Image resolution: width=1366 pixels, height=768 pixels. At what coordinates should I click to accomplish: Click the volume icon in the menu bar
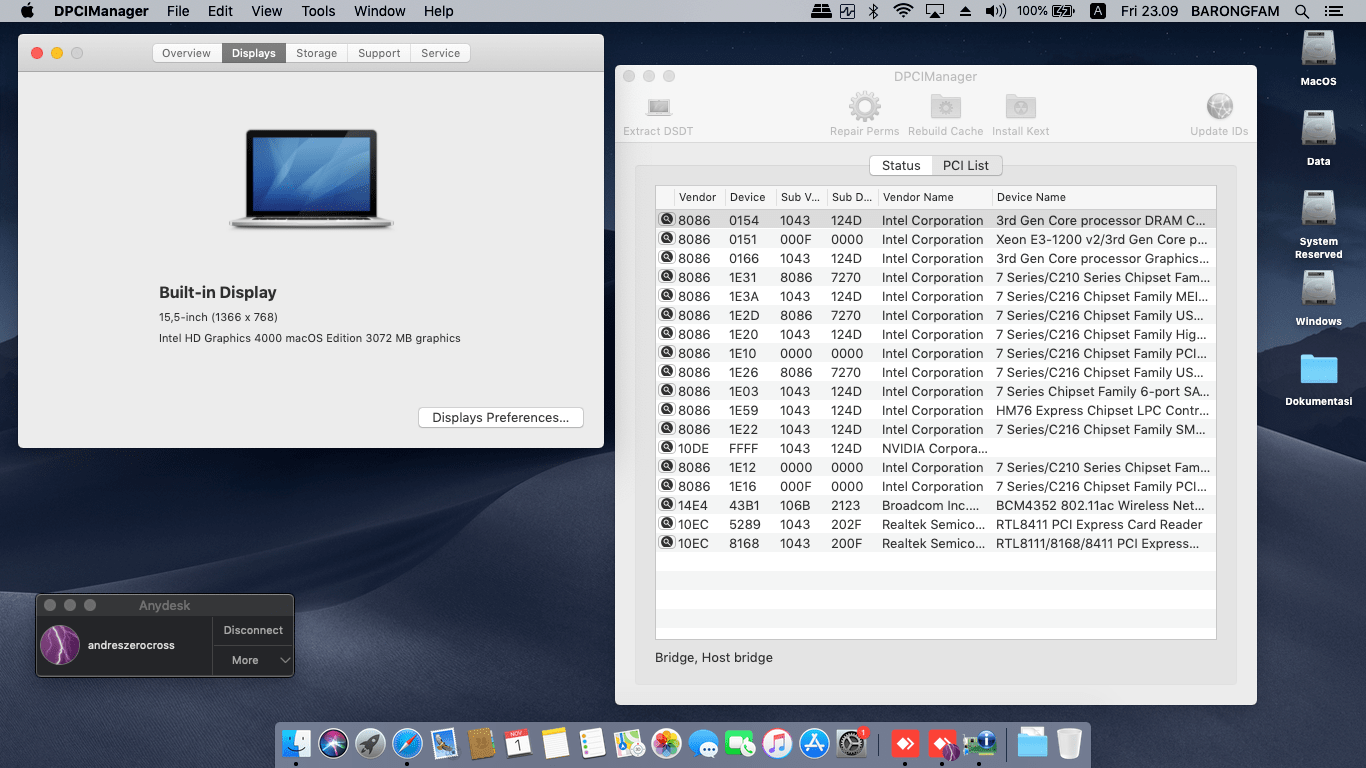coord(995,11)
